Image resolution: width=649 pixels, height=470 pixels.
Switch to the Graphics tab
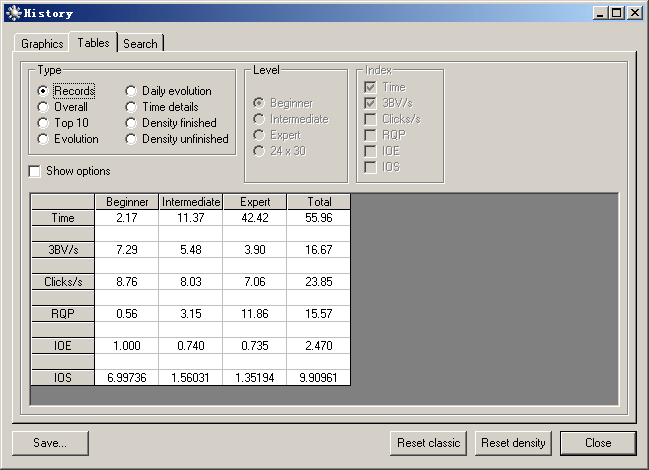pos(42,43)
